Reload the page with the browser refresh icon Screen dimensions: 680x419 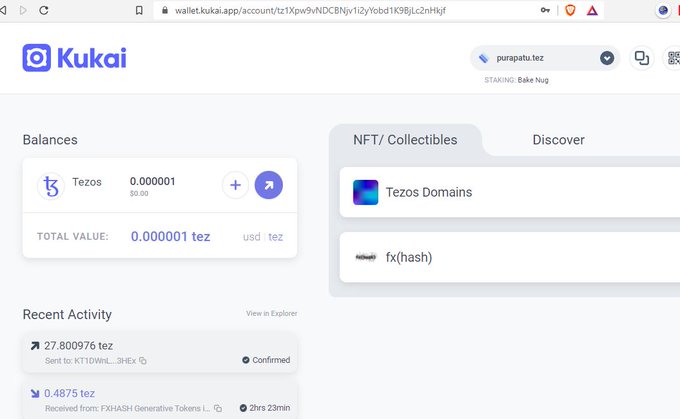pyautogui.click(x=43, y=10)
